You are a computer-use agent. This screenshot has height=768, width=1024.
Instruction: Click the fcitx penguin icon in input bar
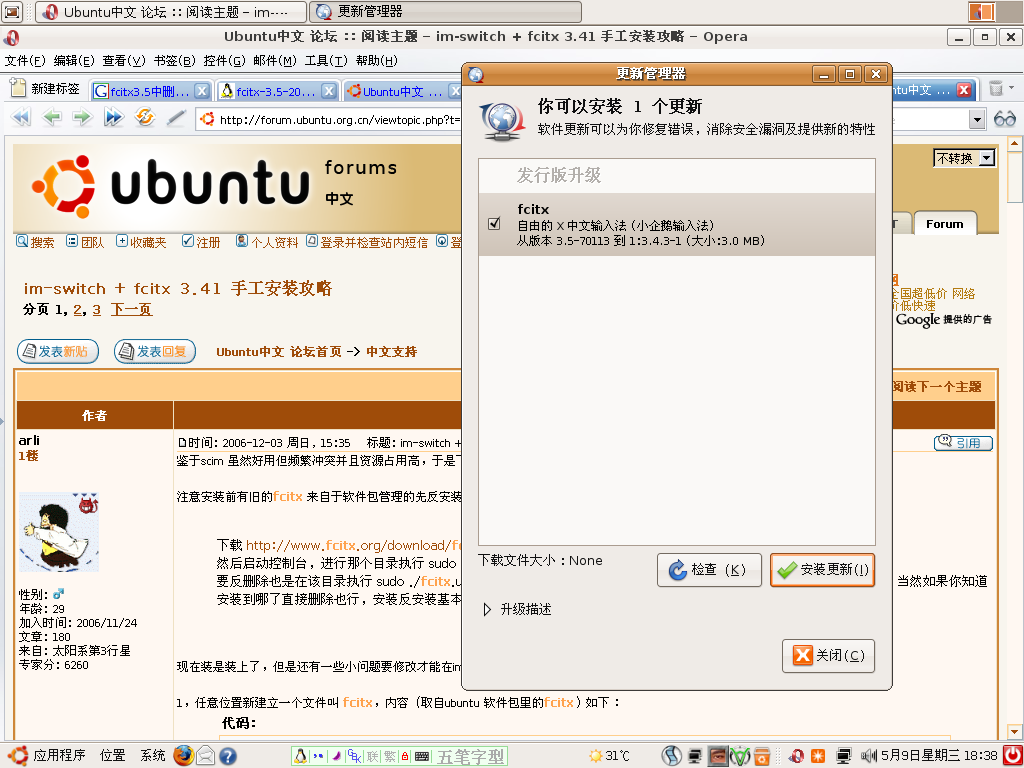pyautogui.click(x=300, y=756)
